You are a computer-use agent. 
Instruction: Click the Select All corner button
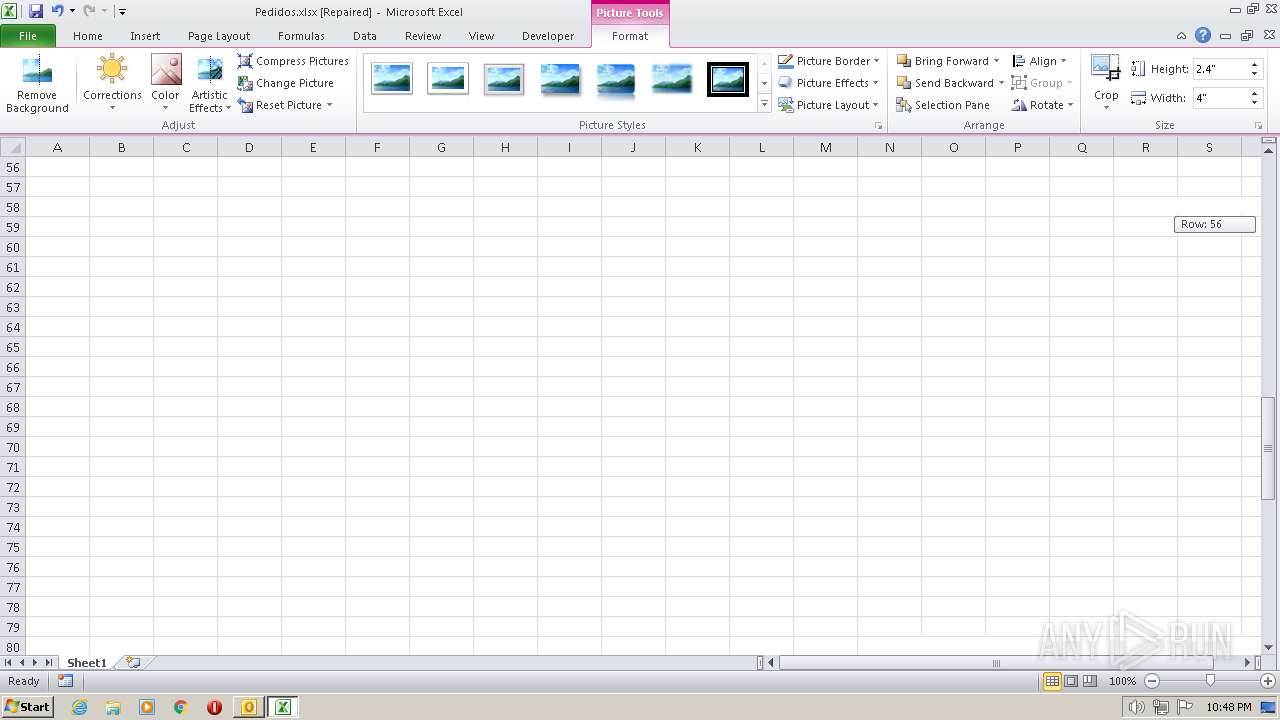(12, 147)
